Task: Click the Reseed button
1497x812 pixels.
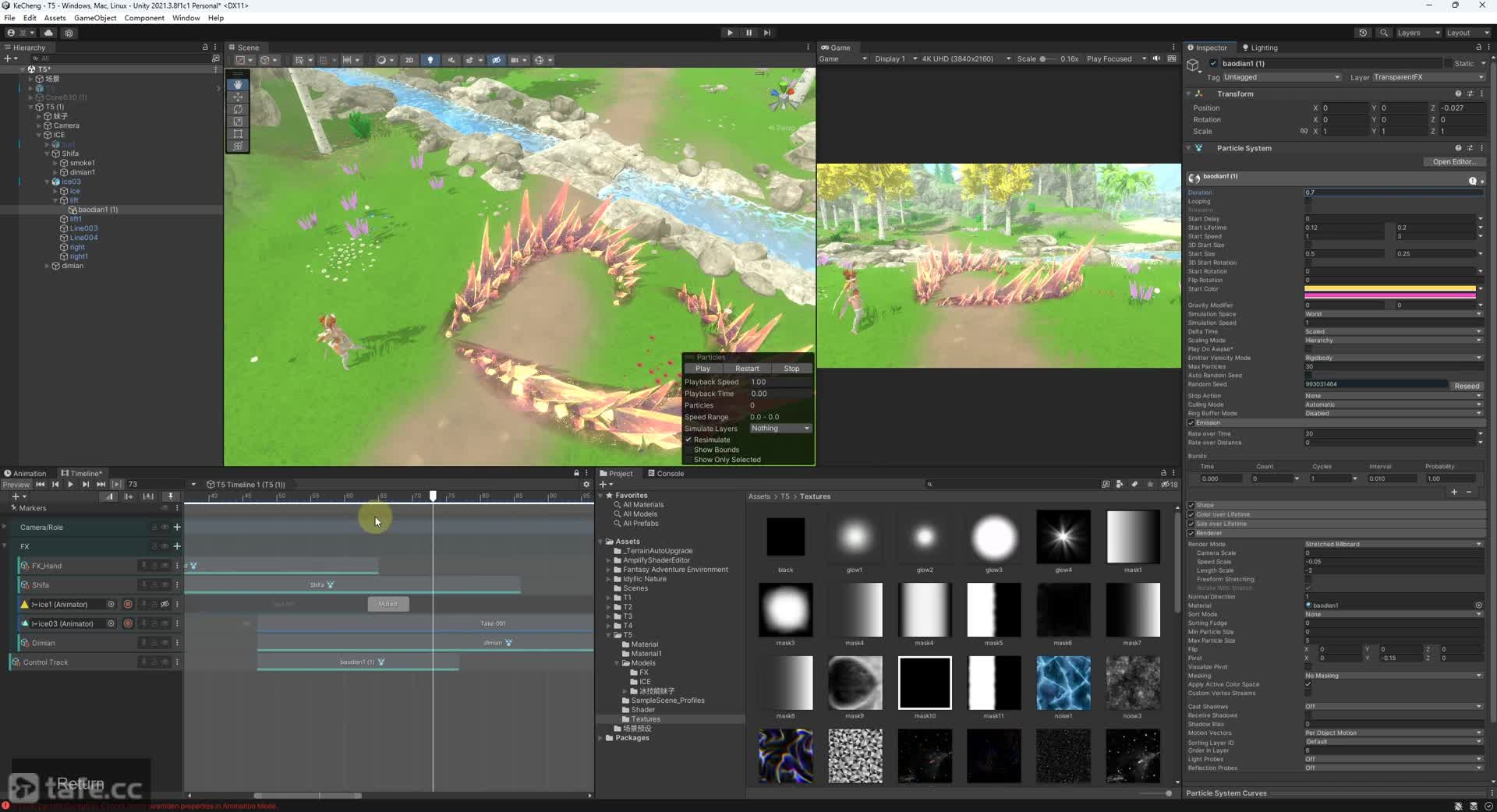Action: (1466, 386)
